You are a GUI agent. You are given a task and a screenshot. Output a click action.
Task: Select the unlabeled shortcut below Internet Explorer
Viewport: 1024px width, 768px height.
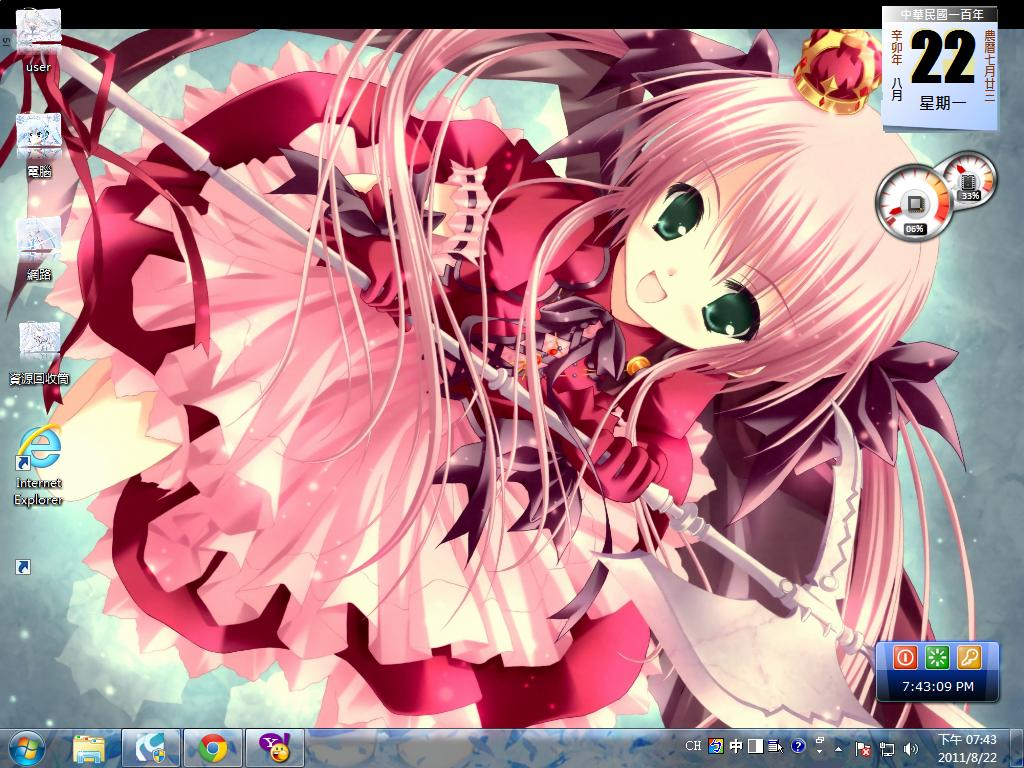click(23, 567)
